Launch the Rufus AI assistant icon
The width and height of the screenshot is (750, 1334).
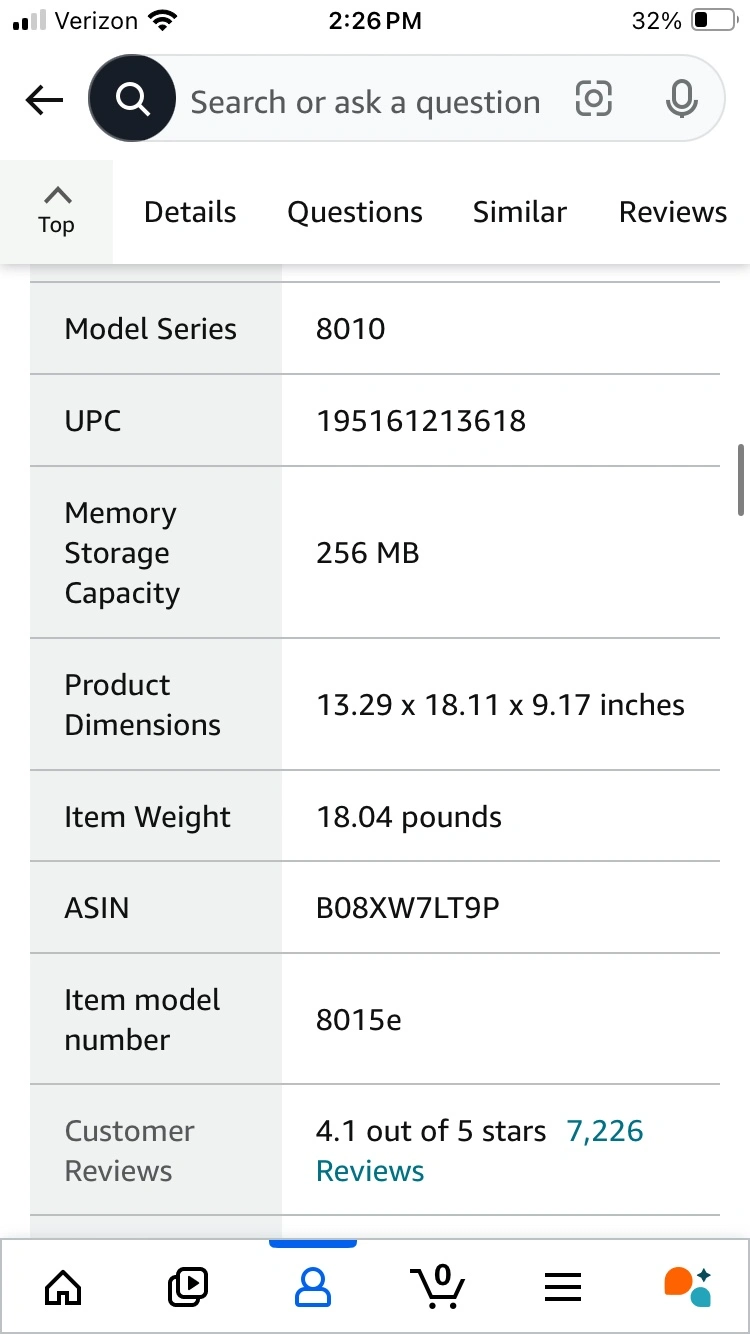coord(688,1286)
